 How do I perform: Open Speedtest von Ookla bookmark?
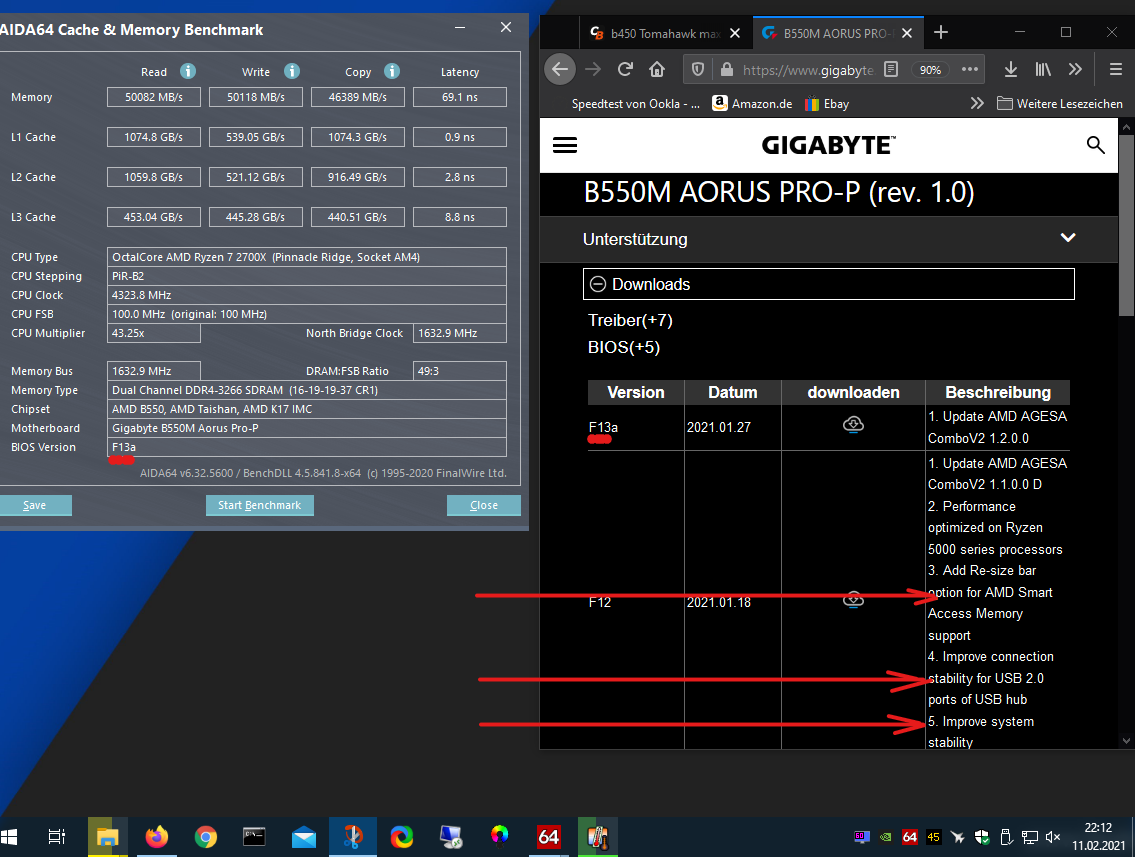click(636, 104)
